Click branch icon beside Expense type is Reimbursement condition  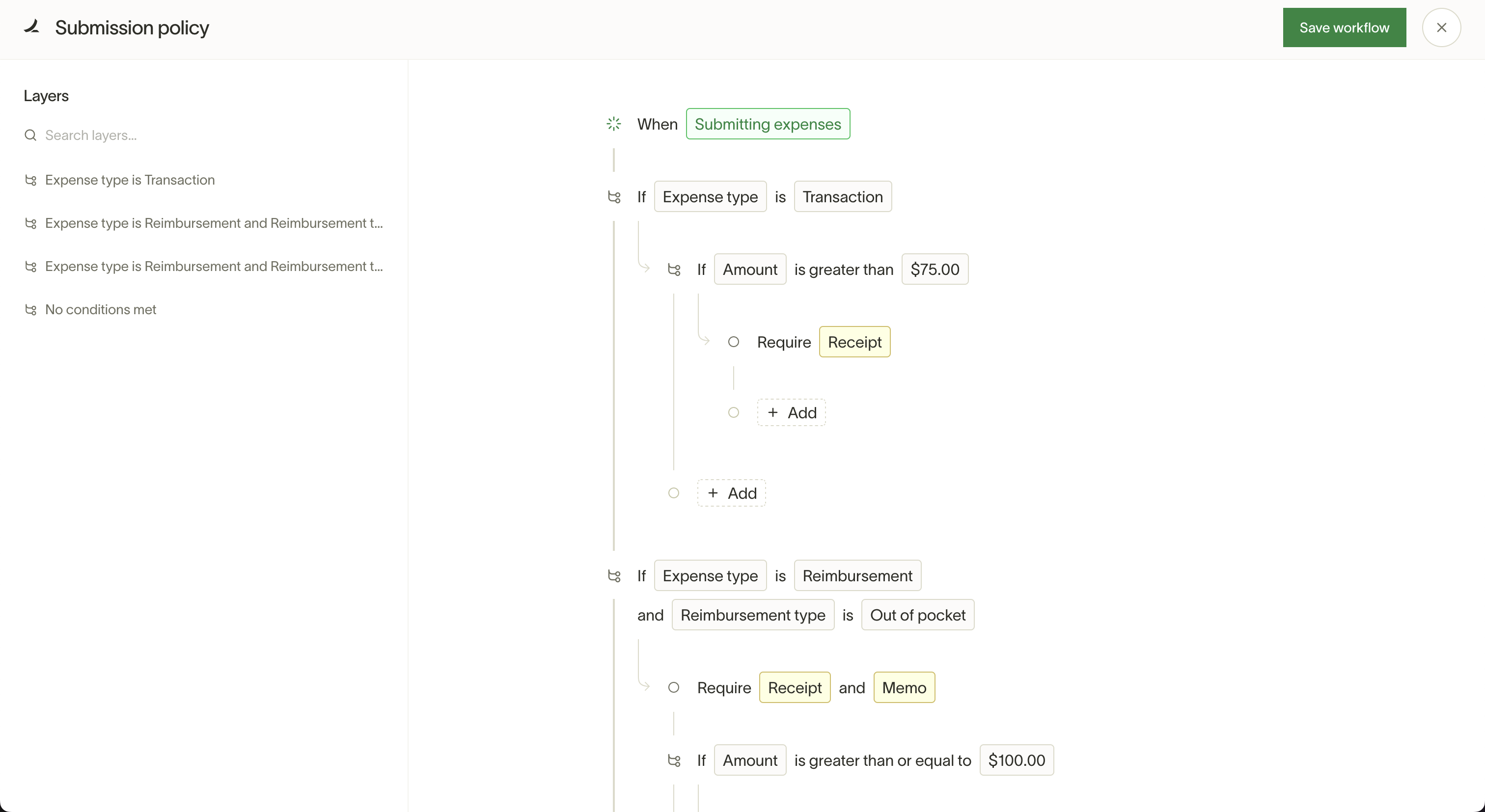[614, 576]
